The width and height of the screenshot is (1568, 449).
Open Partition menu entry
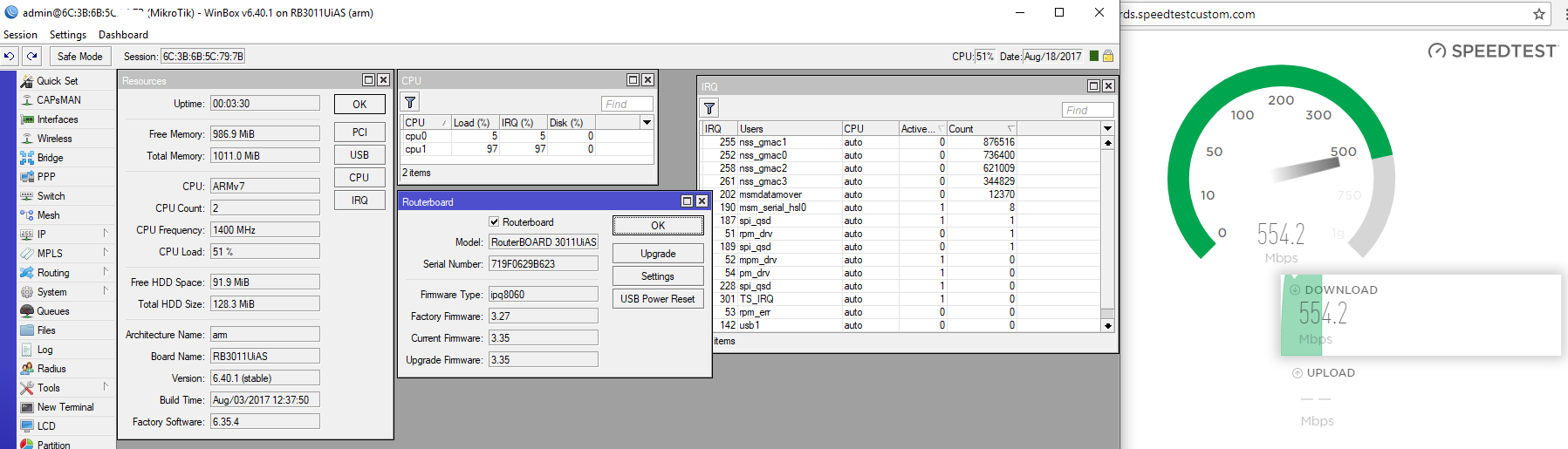53,445
